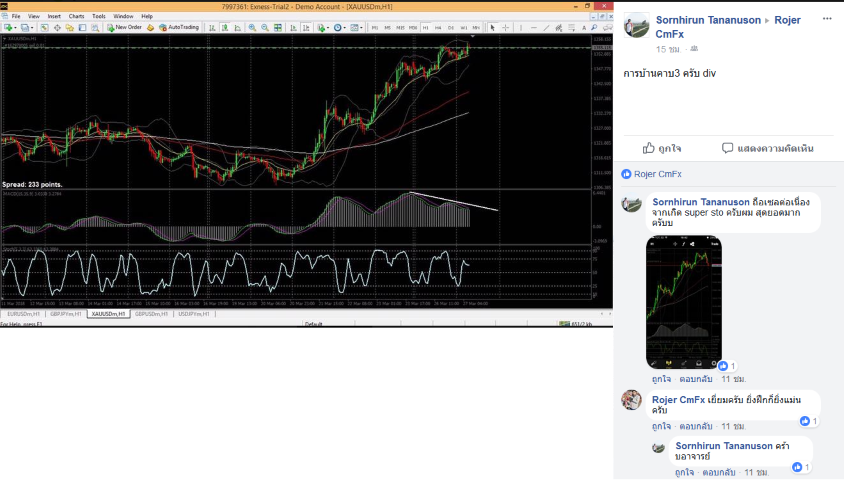
Task: Select the trendline drawing tool
Action: click(x=546, y=27)
